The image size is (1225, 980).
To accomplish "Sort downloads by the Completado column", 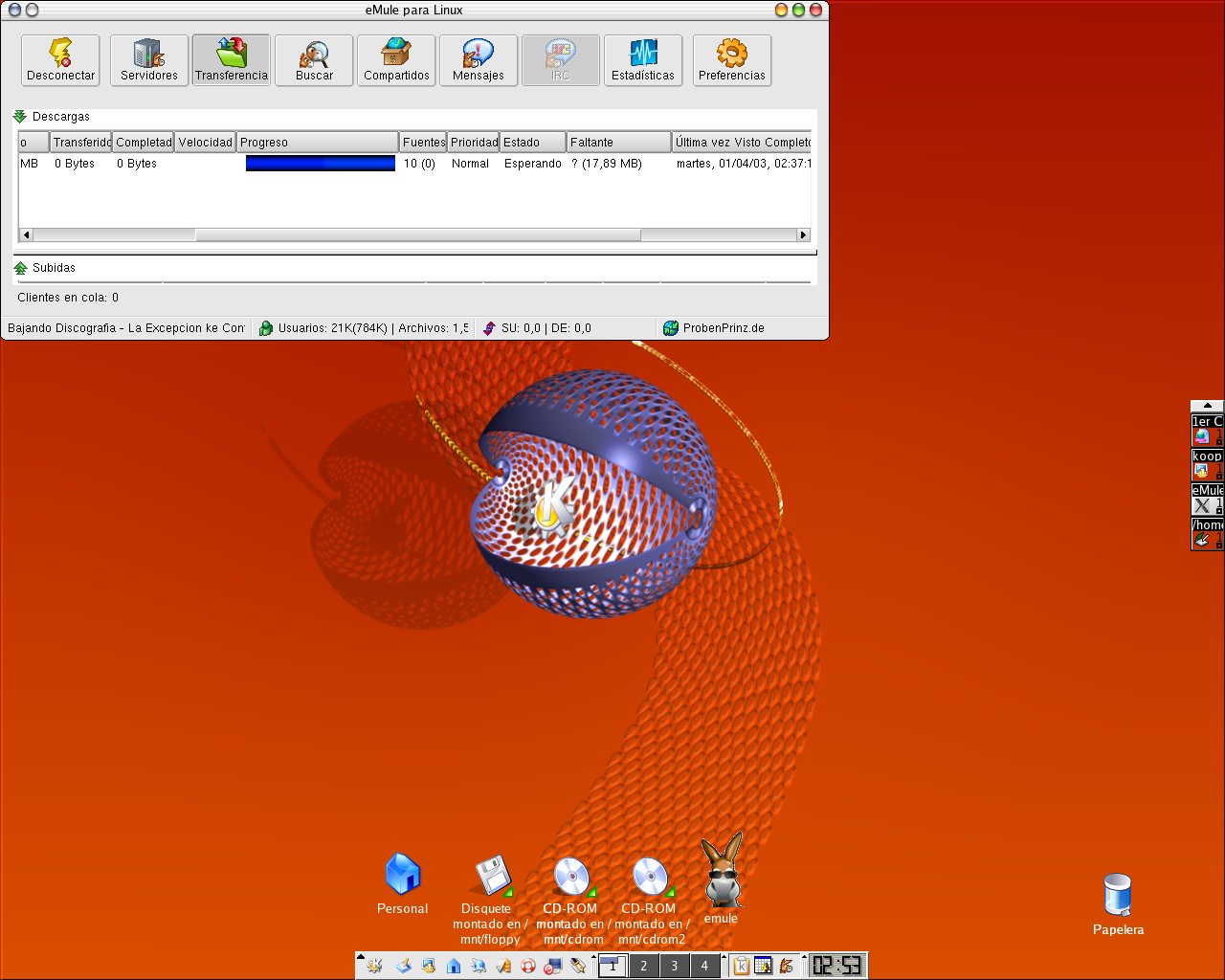I will [x=144, y=143].
